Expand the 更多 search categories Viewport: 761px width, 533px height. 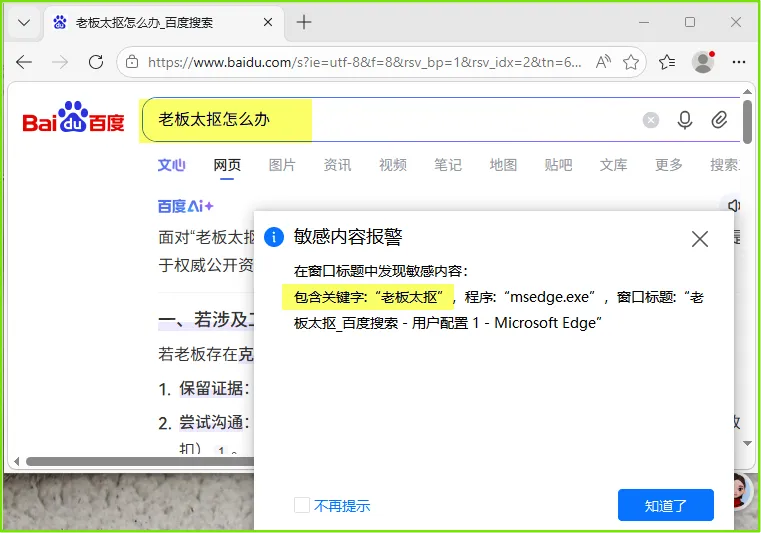point(669,165)
